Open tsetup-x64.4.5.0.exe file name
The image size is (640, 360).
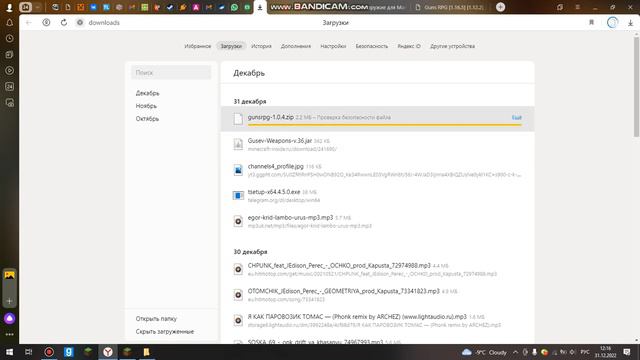[274, 192]
